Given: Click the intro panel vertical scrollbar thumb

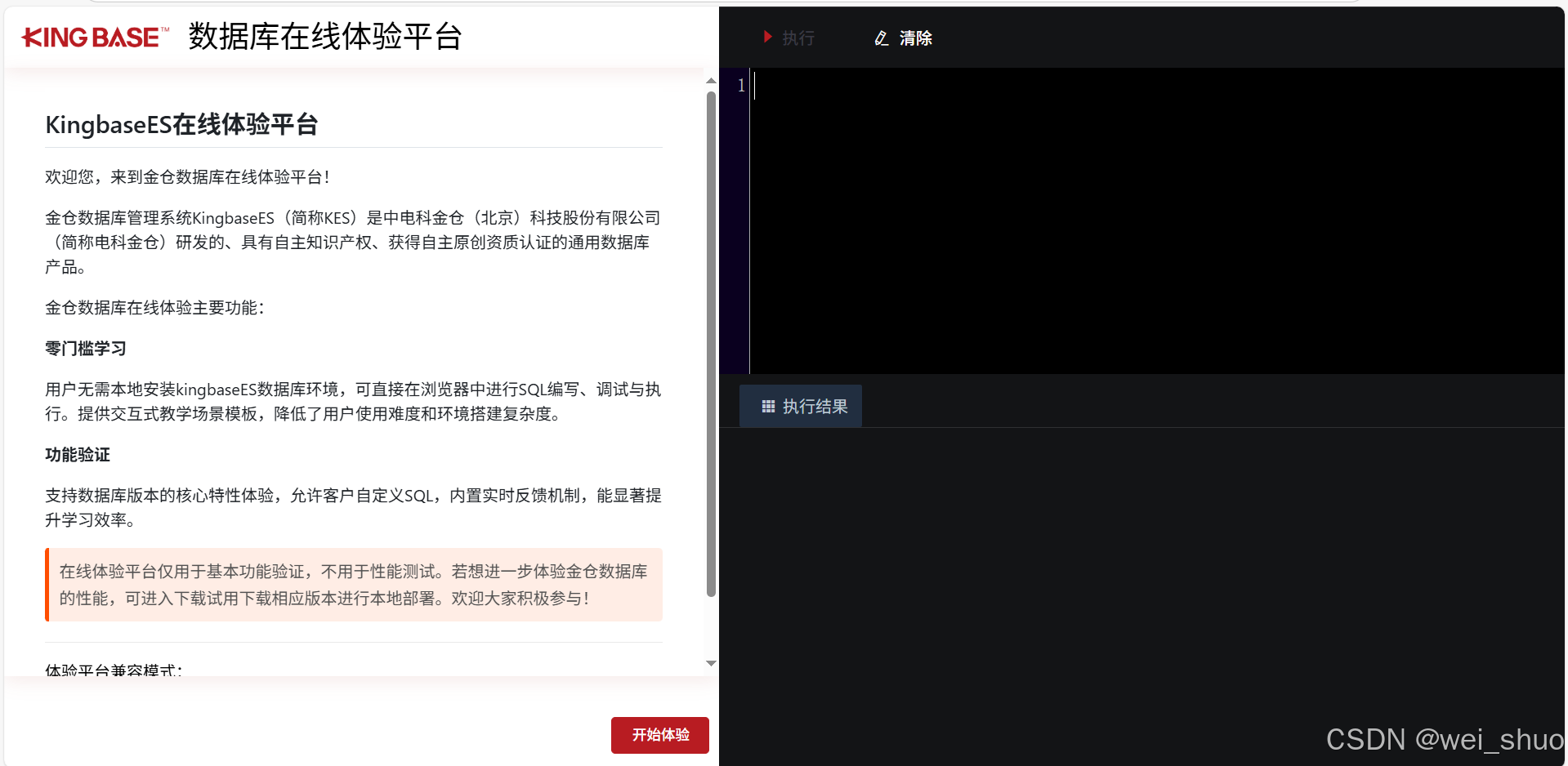Looking at the screenshot, I should pos(711,344).
